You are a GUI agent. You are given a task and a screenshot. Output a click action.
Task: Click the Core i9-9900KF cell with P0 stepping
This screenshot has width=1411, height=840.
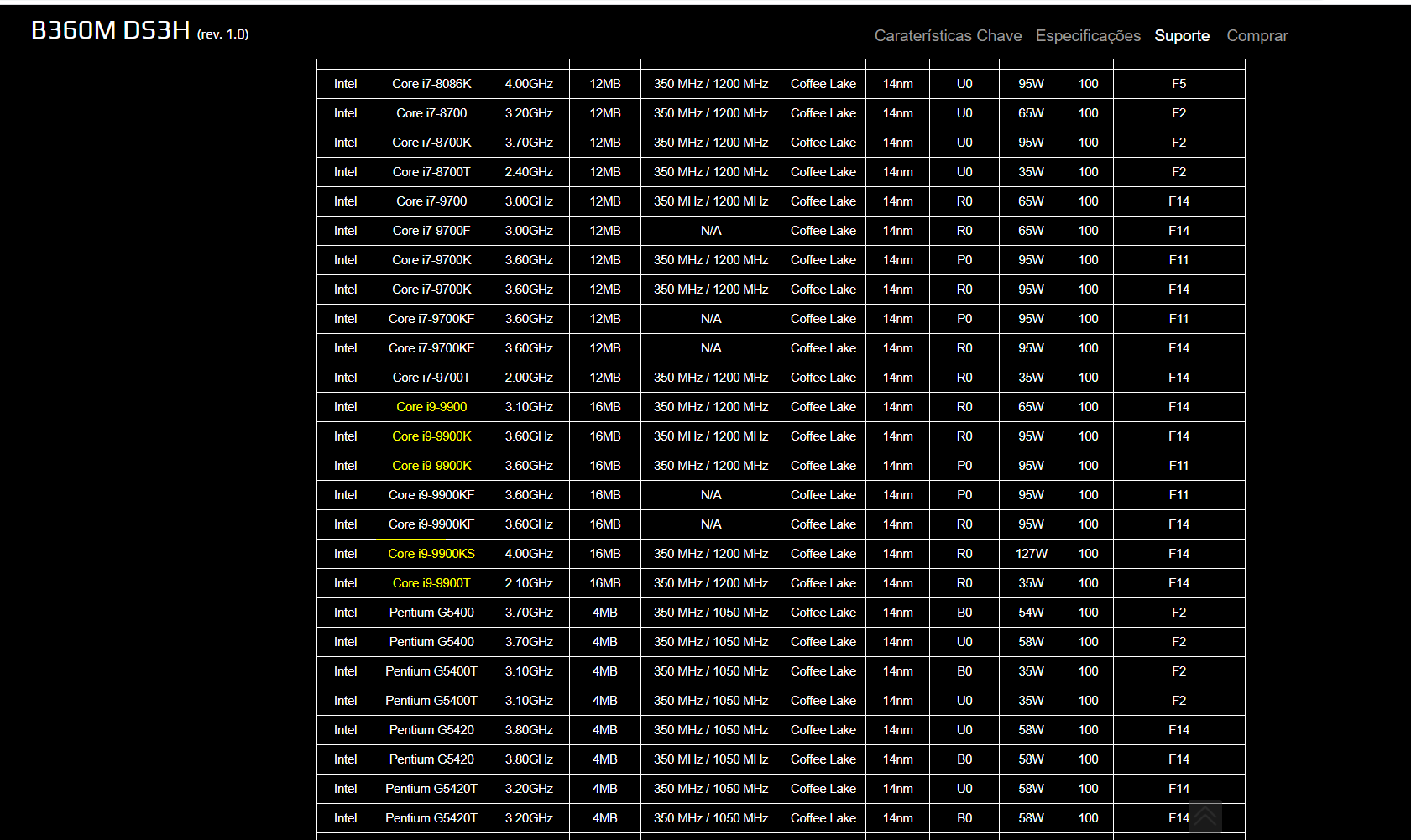click(x=431, y=495)
